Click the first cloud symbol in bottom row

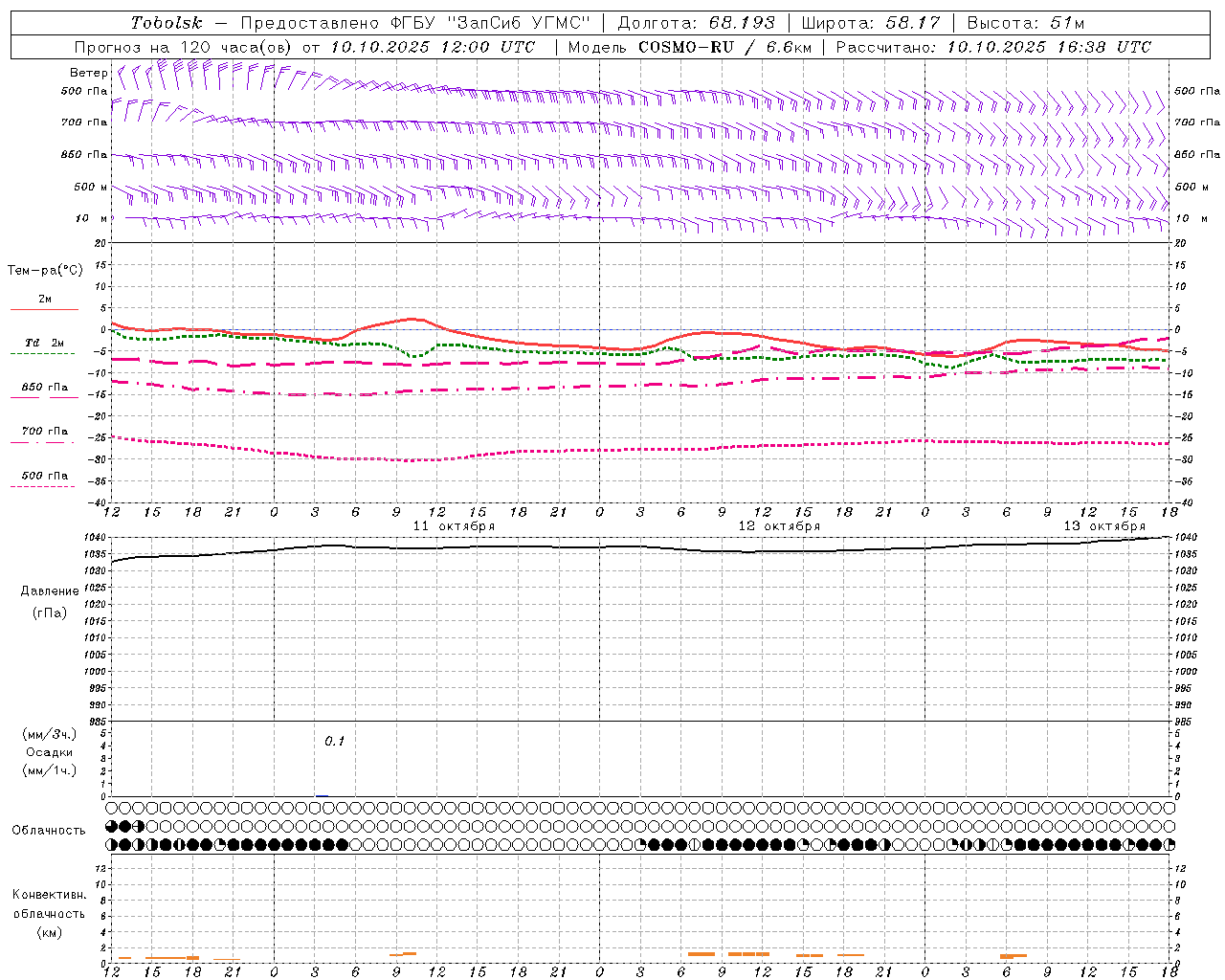coord(111,845)
